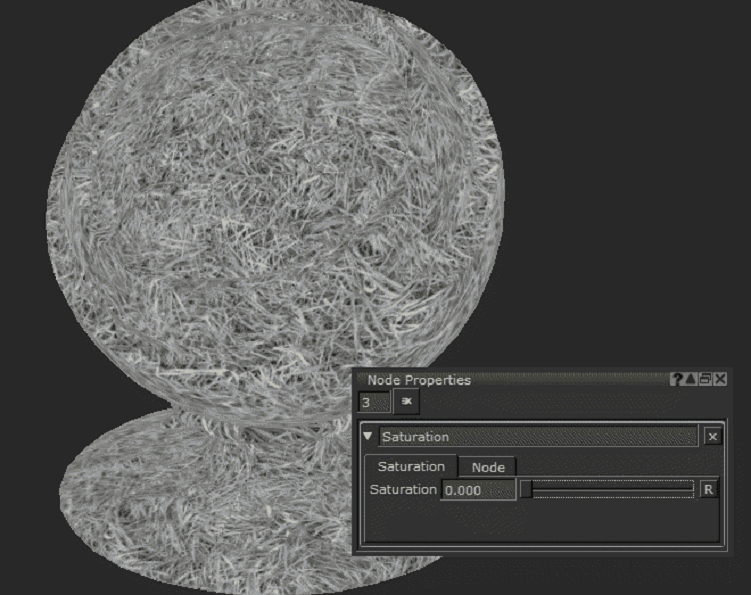Open the Node tab
The height and width of the screenshot is (595, 751).
(488, 467)
